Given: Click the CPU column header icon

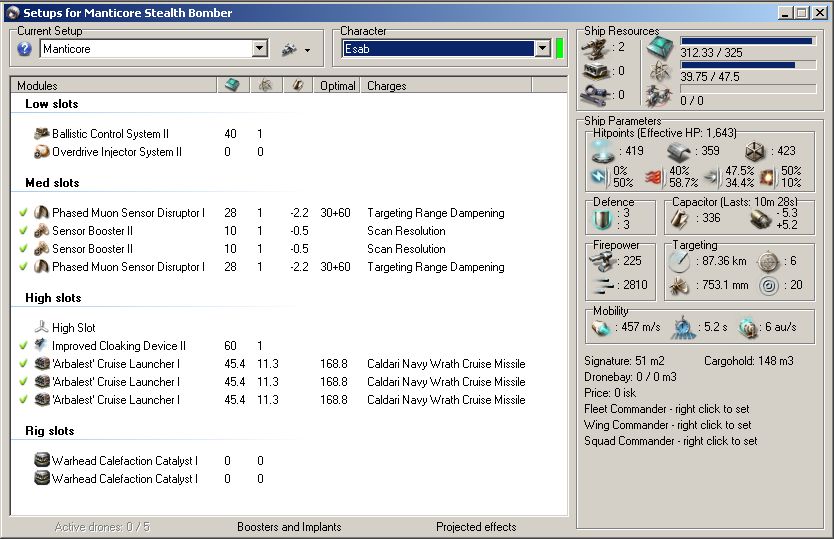Looking at the screenshot, I should 232,85.
